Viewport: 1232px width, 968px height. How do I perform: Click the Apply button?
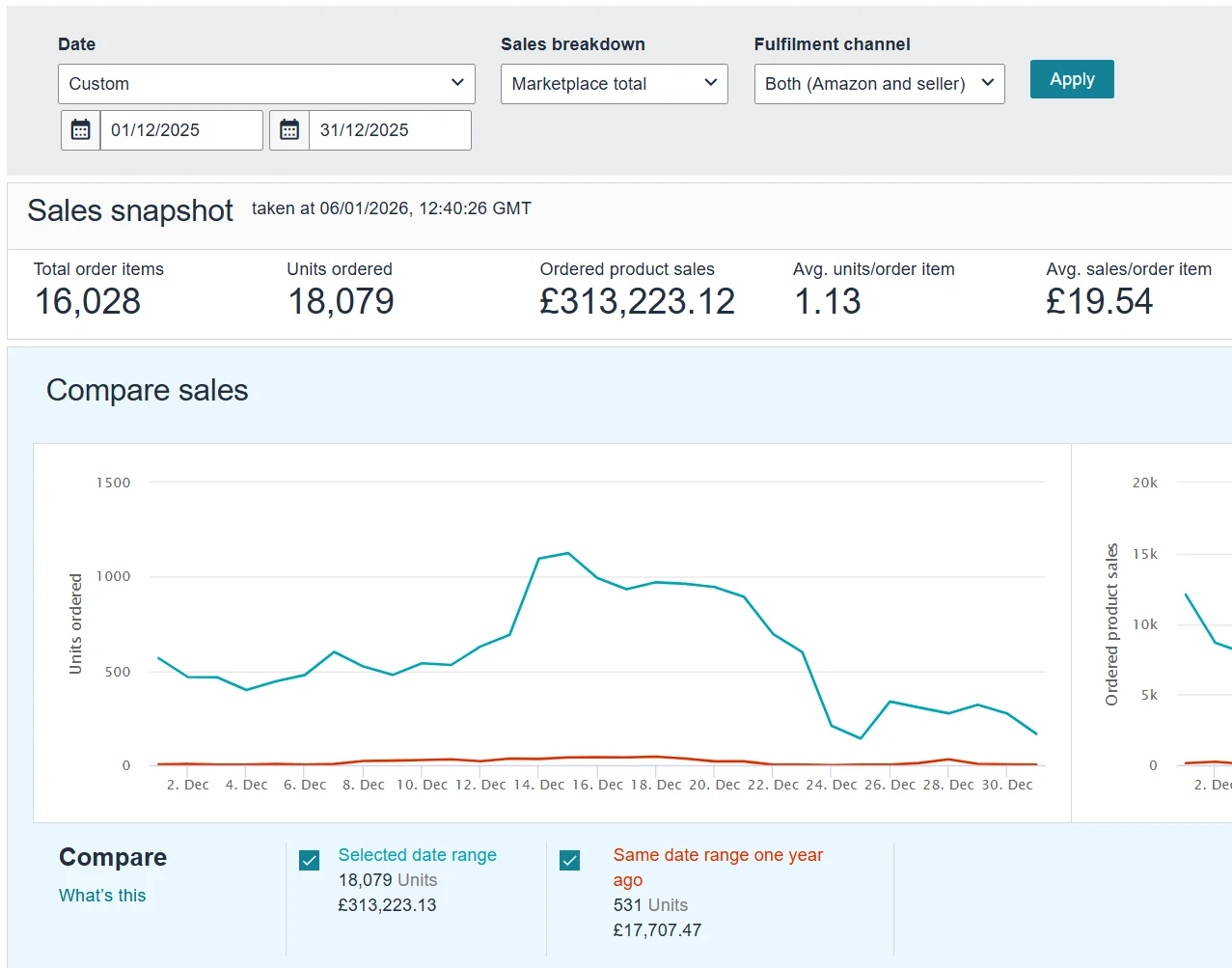(x=1072, y=79)
